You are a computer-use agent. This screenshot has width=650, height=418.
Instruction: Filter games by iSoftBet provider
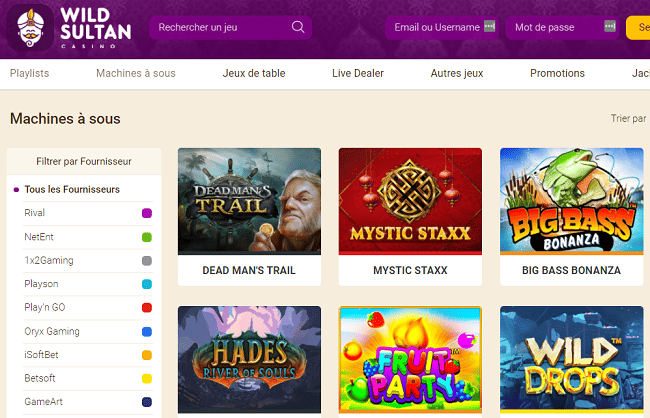[88, 355]
